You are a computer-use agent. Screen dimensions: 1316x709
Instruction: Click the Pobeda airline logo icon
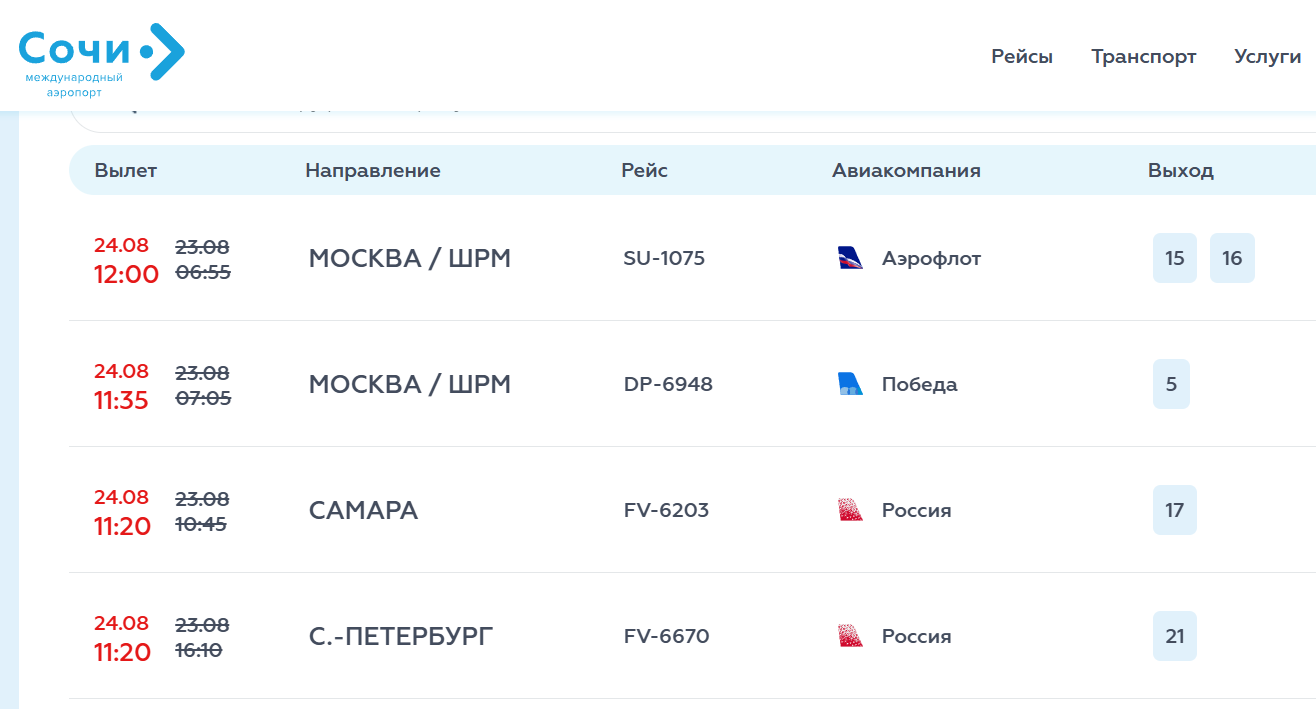(850, 384)
